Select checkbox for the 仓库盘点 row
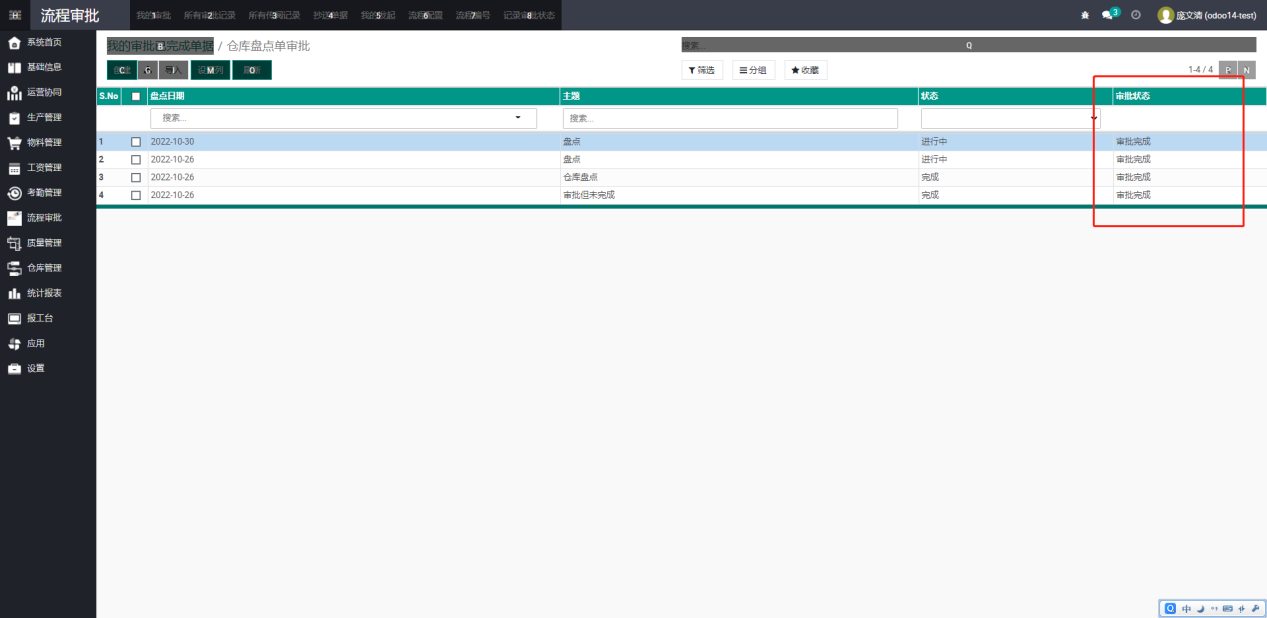This screenshot has width=1267, height=618. [x=136, y=178]
